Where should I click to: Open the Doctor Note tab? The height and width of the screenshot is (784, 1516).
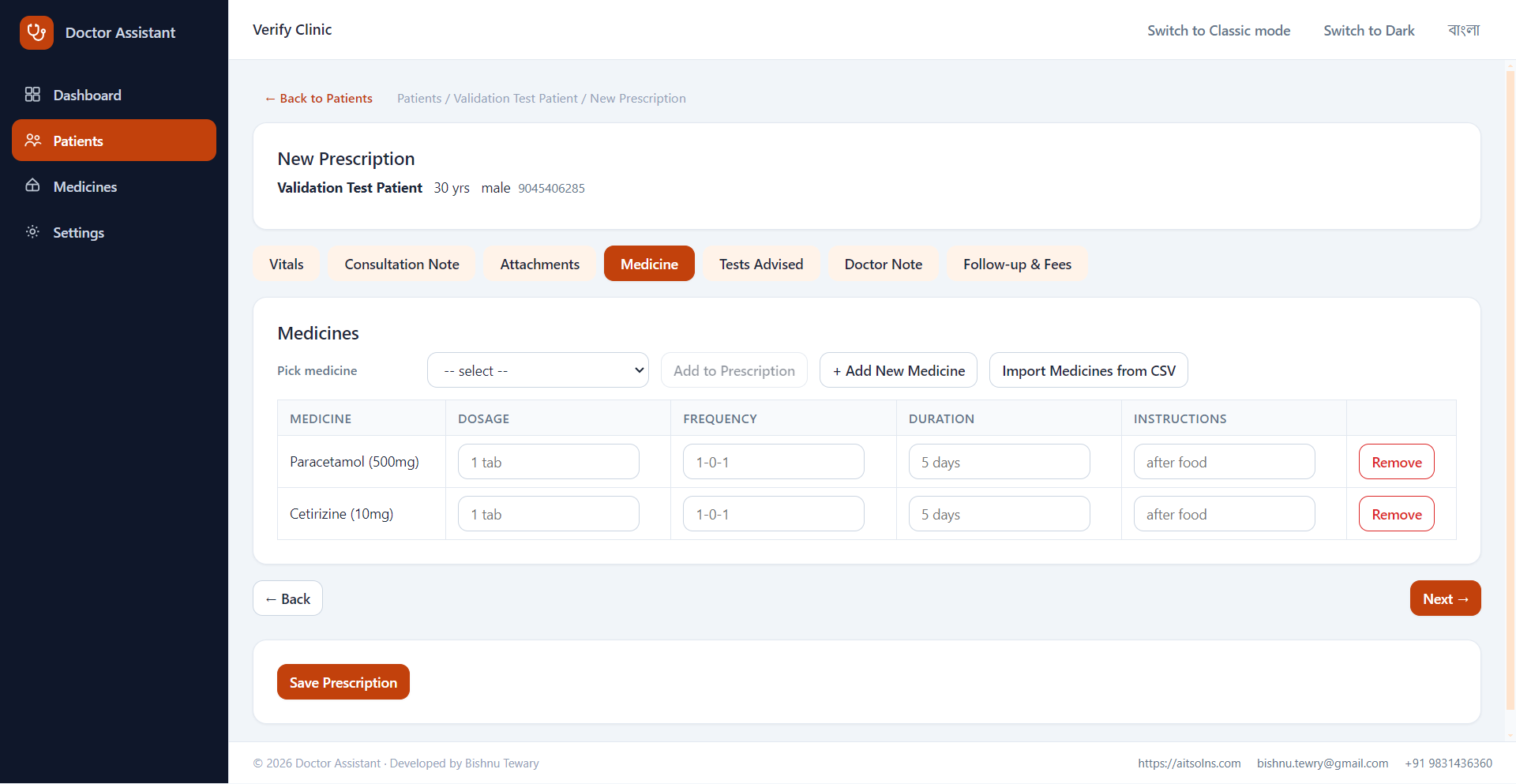point(884,264)
